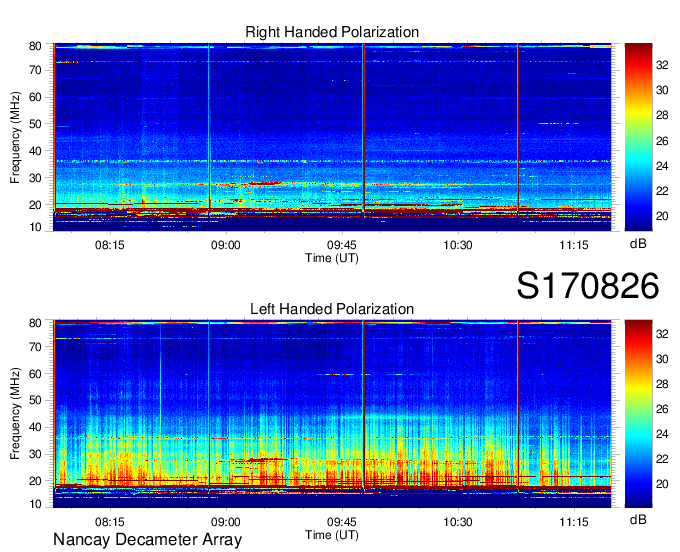Click 40 MHz tick on Right Handed plot
This screenshot has width=680, height=552.
35,151
